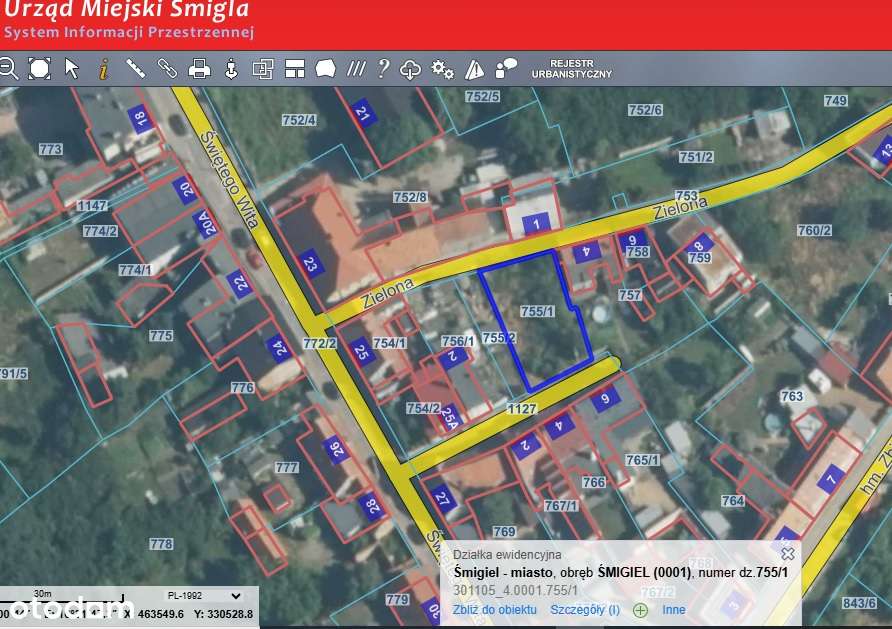Open Szczegóły (I) link

pos(585,610)
